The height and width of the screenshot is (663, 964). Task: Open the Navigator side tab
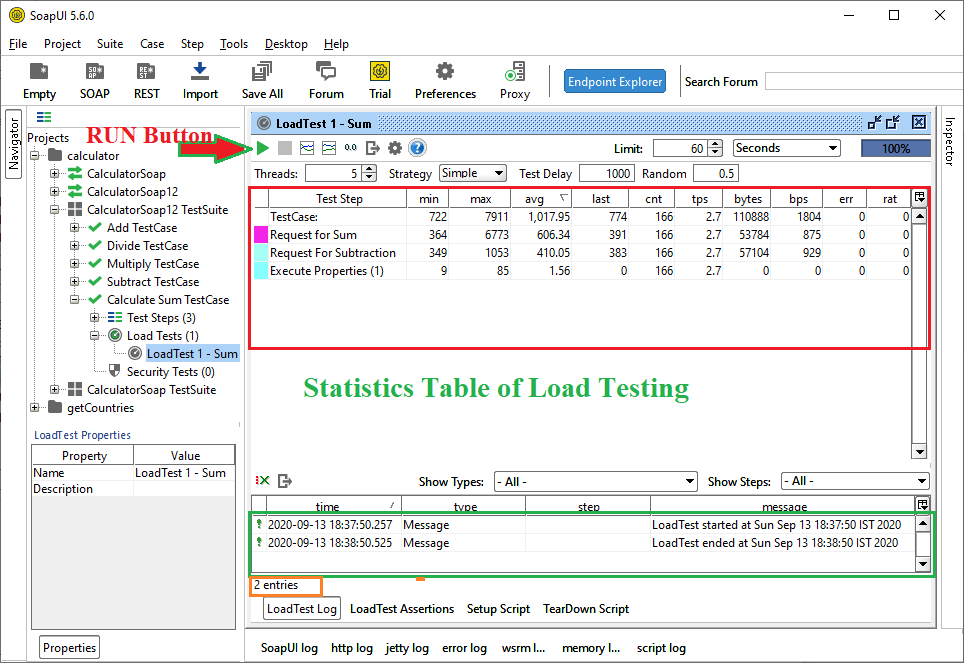click(x=14, y=144)
